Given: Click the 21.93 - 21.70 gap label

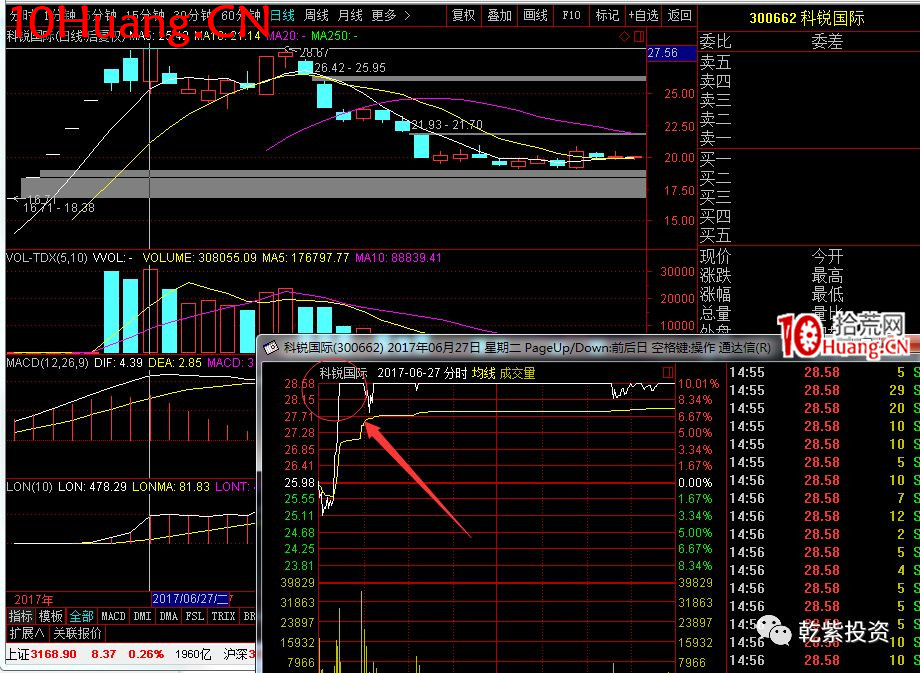Looking at the screenshot, I should click(447, 124).
